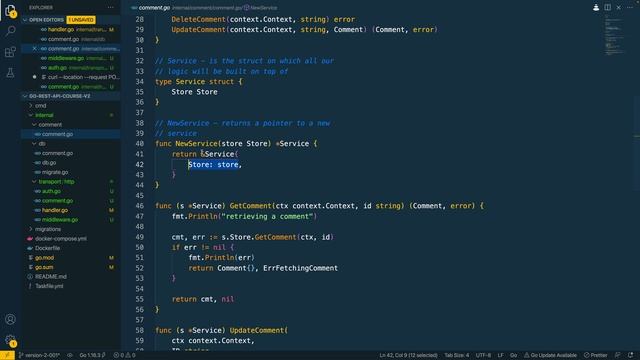Screen dimensions: 640x360
Task: Click line number 46 in the gutter
Action: point(140,206)
